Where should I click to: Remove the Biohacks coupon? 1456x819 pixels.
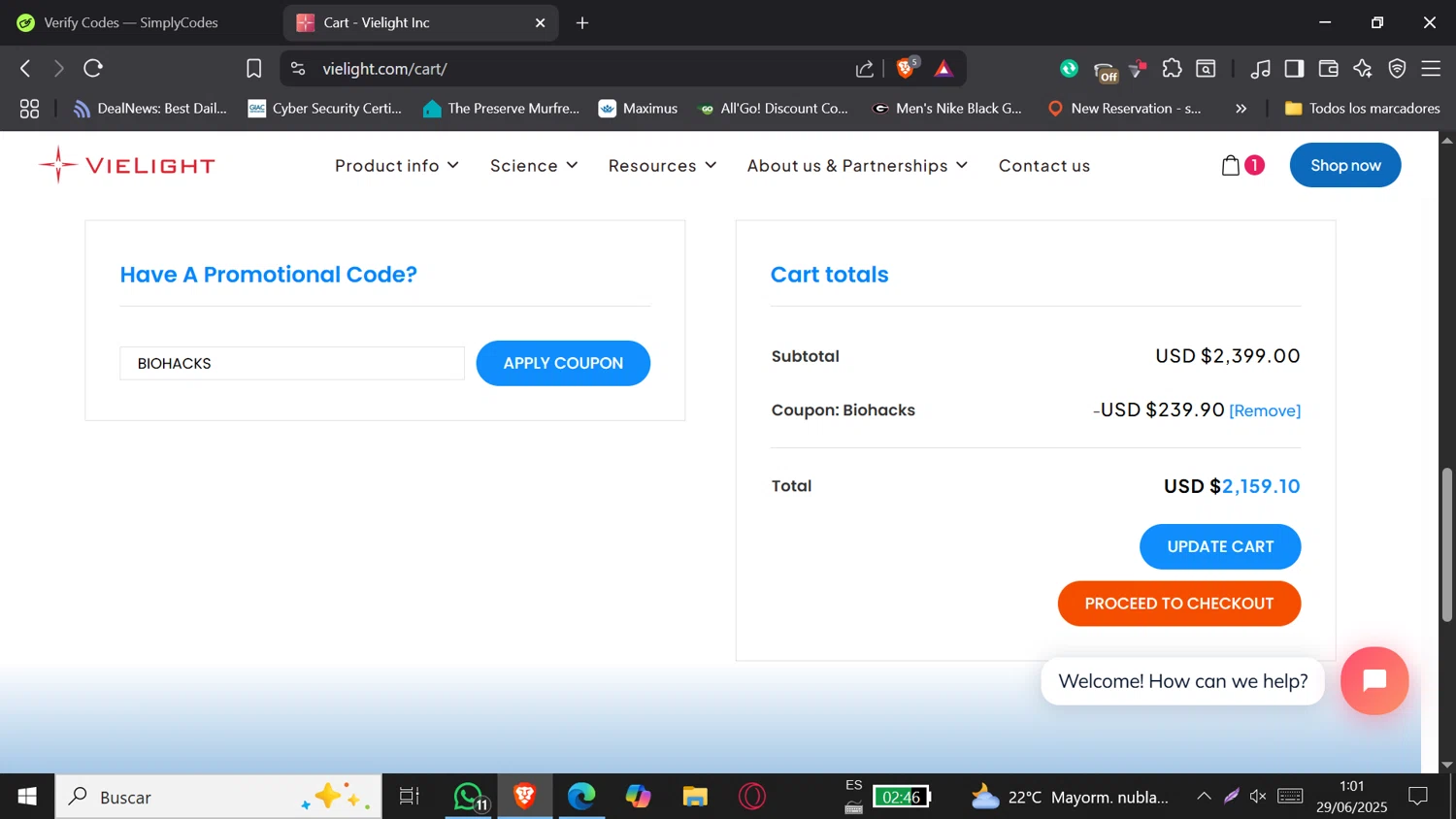(x=1265, y=410)
